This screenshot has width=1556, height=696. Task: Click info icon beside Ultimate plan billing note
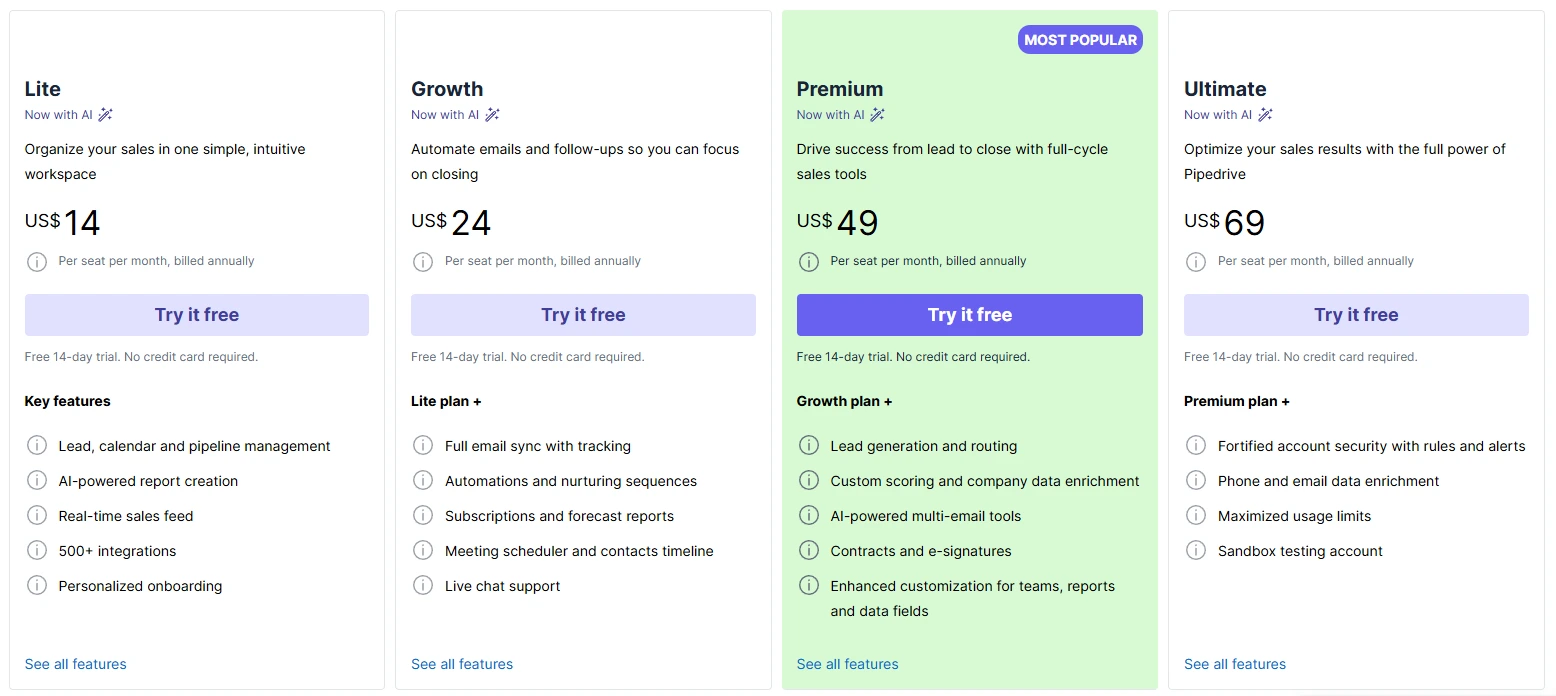click(1196, 262)
